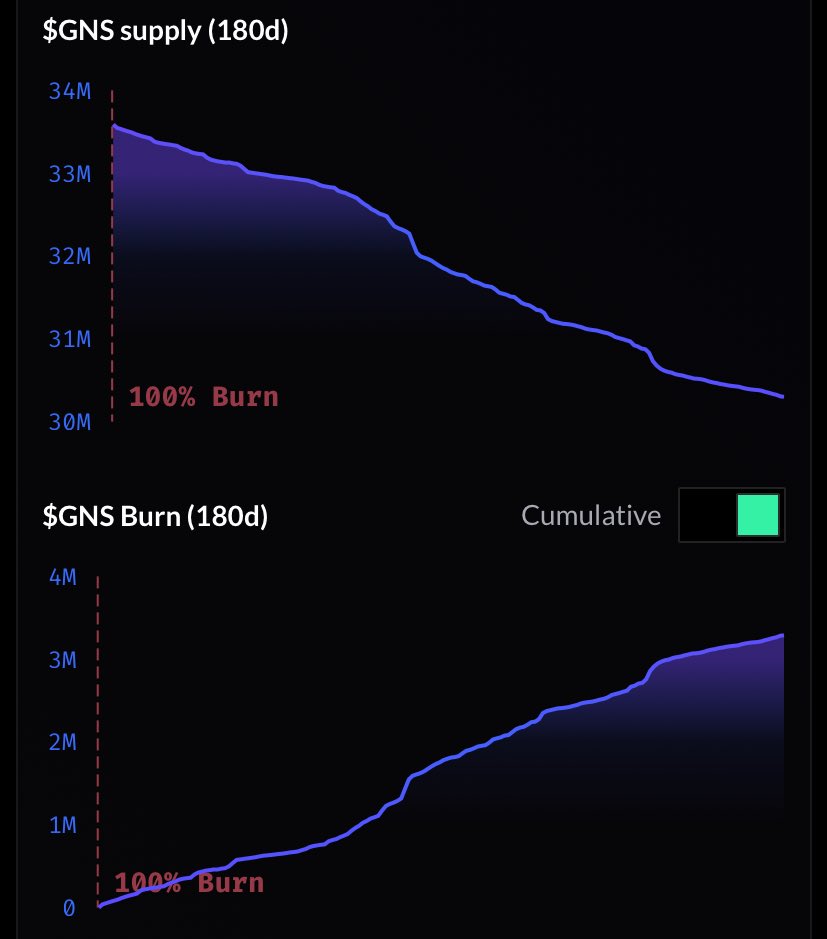
Task: Click the 32M axis label in supply chart
Action: [x=70, y=256]
